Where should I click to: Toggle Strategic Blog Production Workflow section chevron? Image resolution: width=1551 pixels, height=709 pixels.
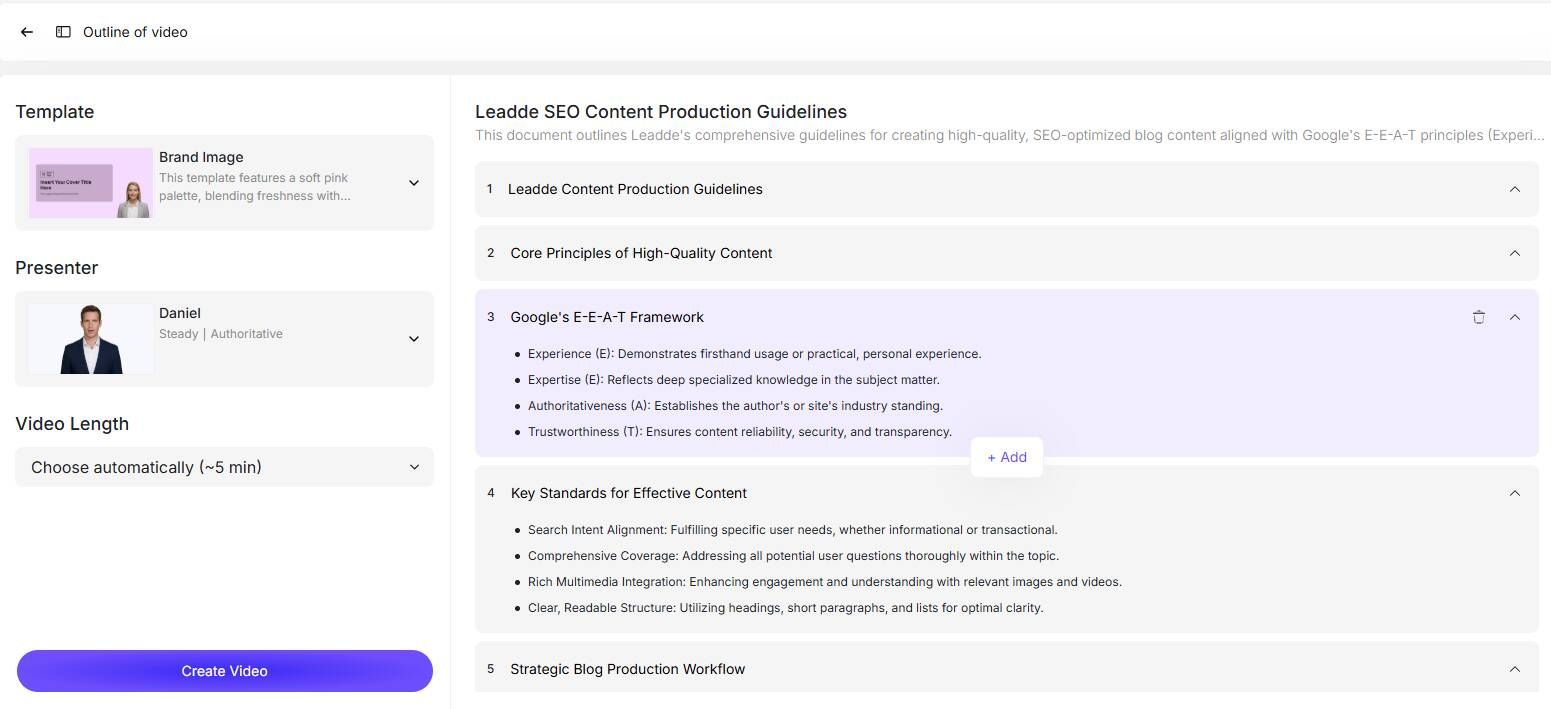click(1515, 669)
